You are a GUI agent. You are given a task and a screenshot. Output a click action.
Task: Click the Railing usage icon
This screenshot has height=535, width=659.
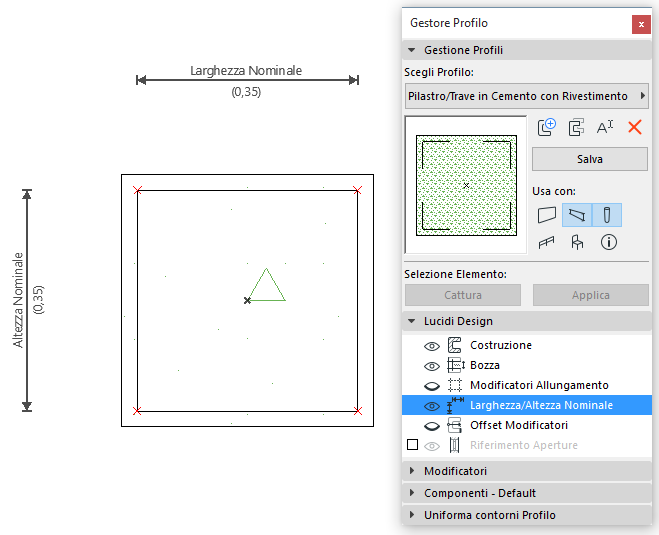pyautogui.click(x=546, y=242)
